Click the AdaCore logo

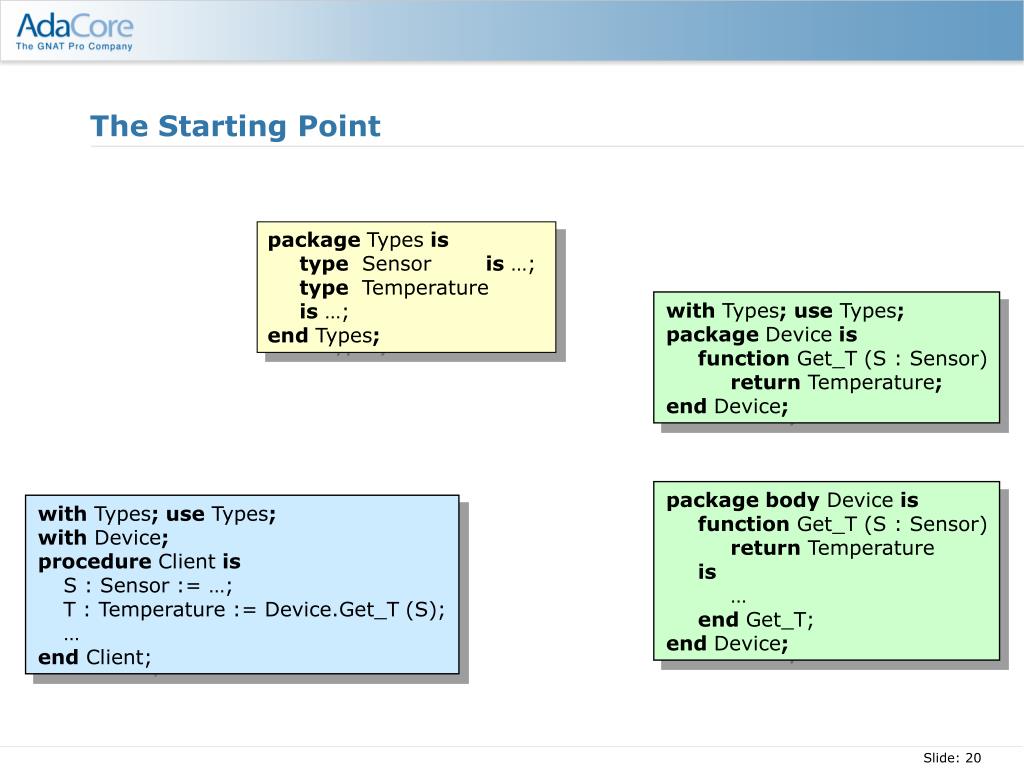point(74,31)
